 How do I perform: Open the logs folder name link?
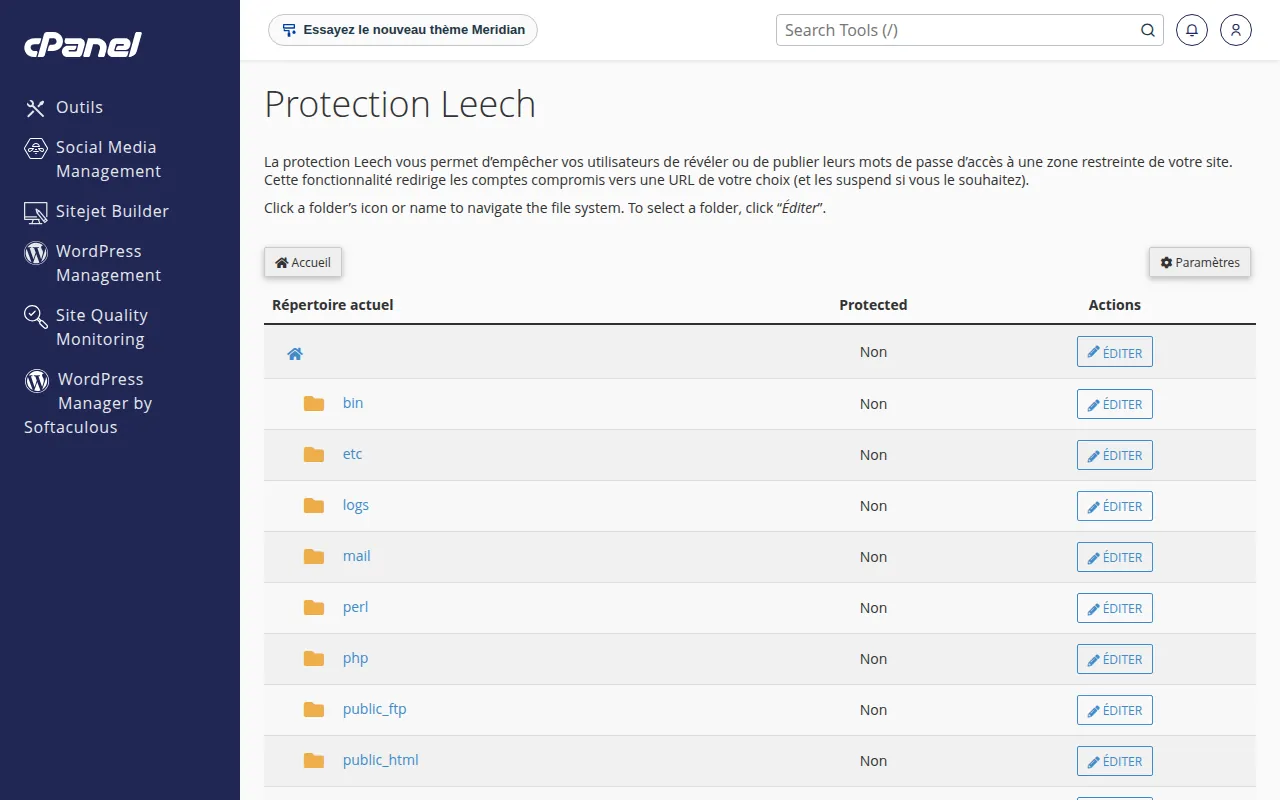356,505
